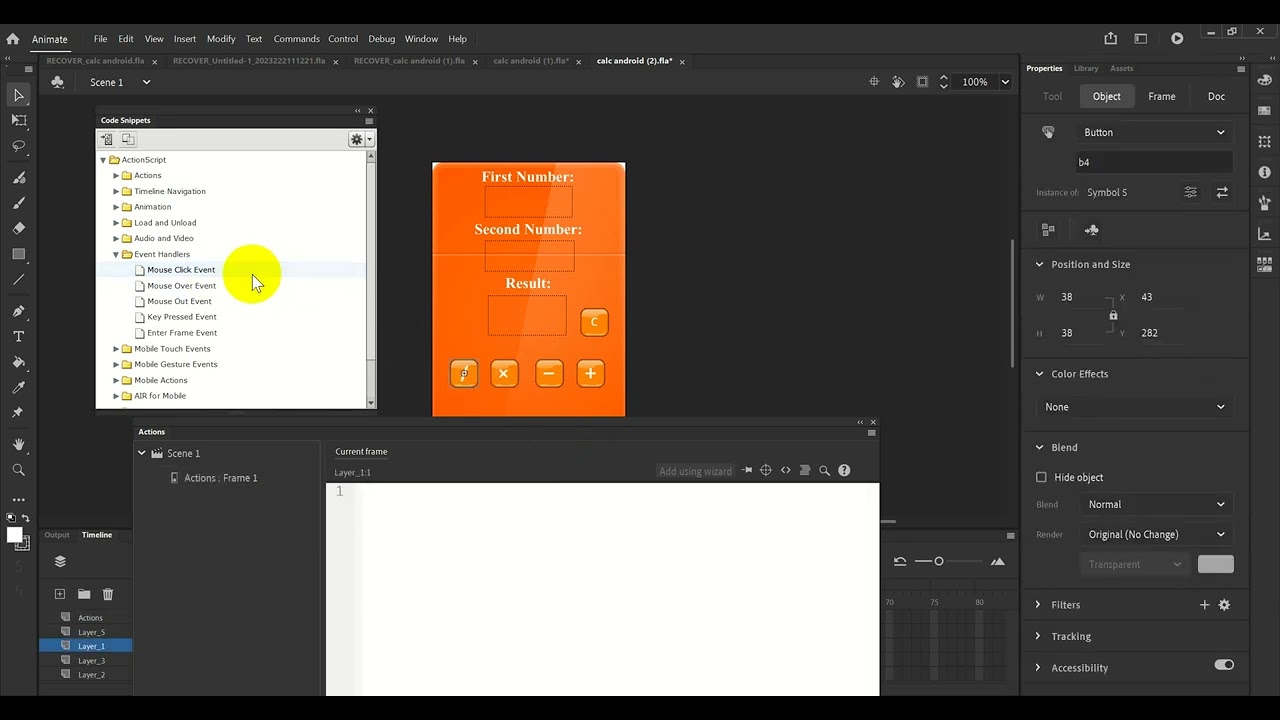Select the Text tool
The image size is (1280, 720).
[18, 337]
